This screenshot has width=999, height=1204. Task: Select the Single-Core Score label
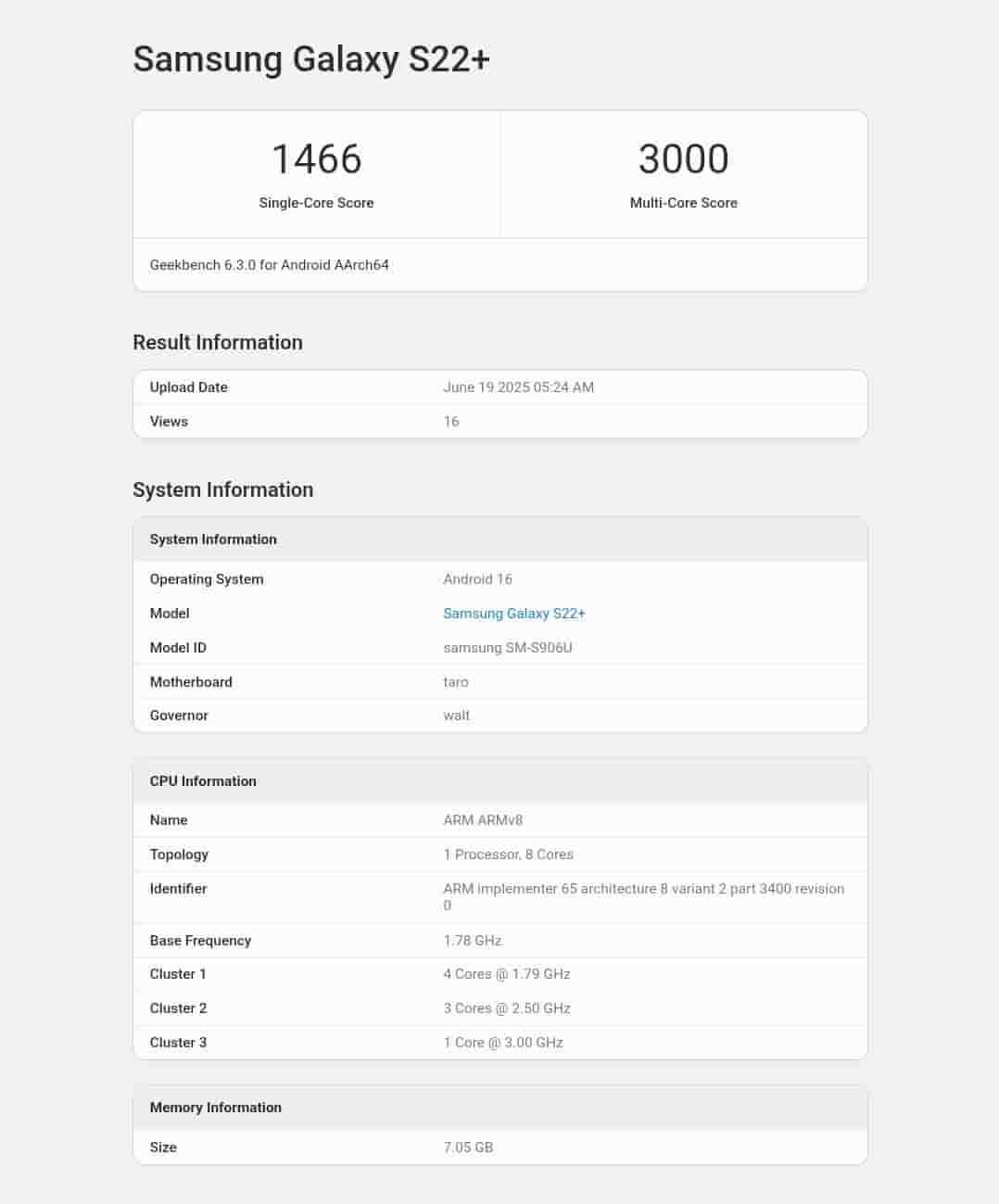316,203
